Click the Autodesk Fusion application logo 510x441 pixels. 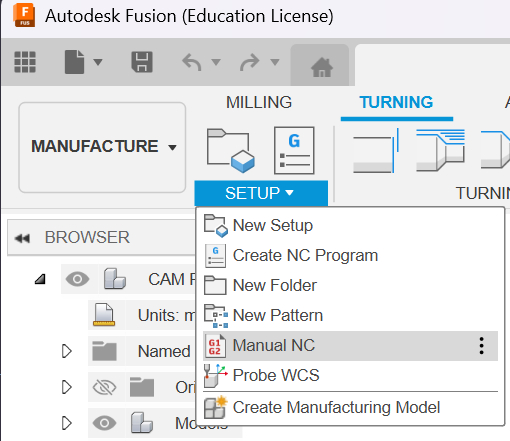tap(24, 15)
